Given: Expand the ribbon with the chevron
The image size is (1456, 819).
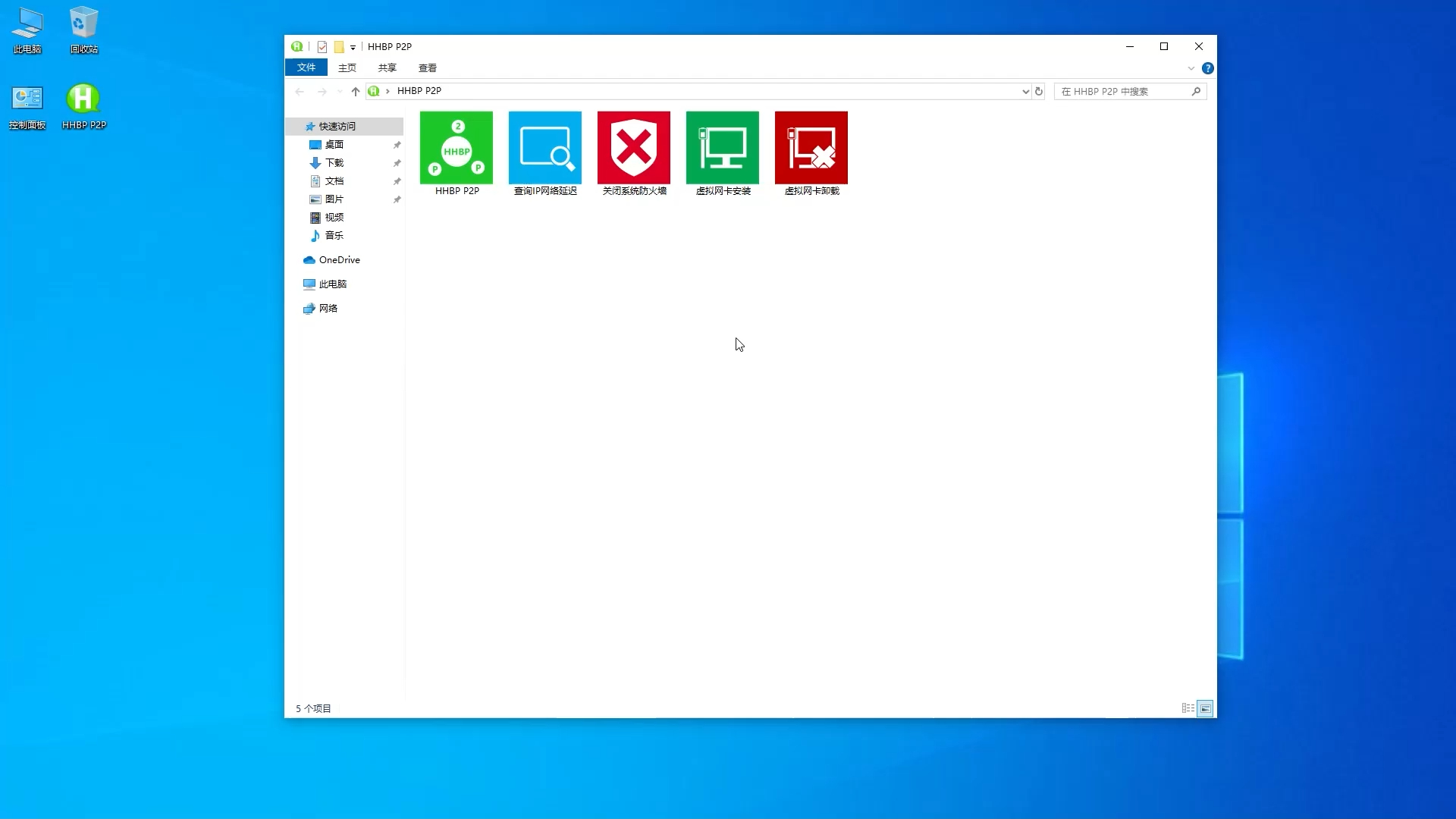Looking at the screenshot, I should 1191,68.
